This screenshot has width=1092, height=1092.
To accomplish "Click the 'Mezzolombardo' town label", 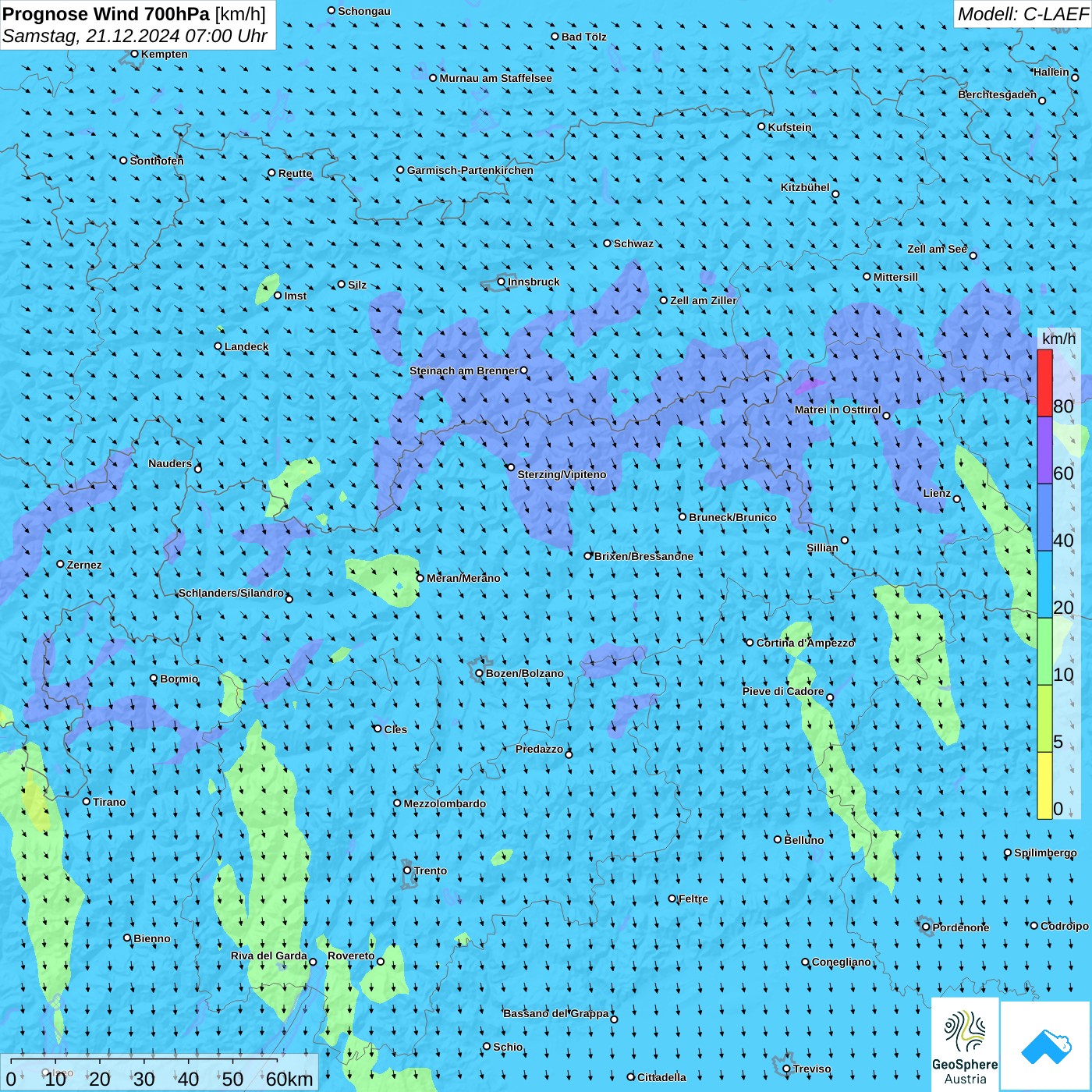I will tap(445, 803).
